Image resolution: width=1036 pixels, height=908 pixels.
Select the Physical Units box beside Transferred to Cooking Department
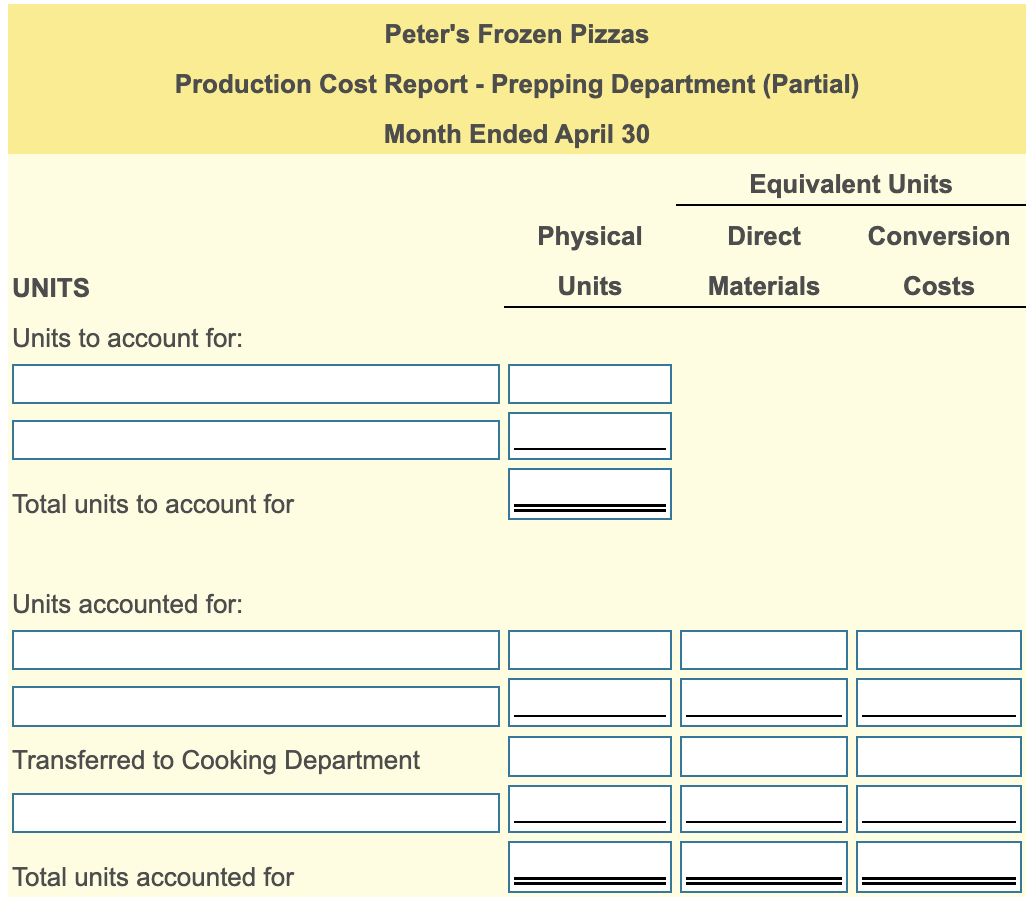589,756
